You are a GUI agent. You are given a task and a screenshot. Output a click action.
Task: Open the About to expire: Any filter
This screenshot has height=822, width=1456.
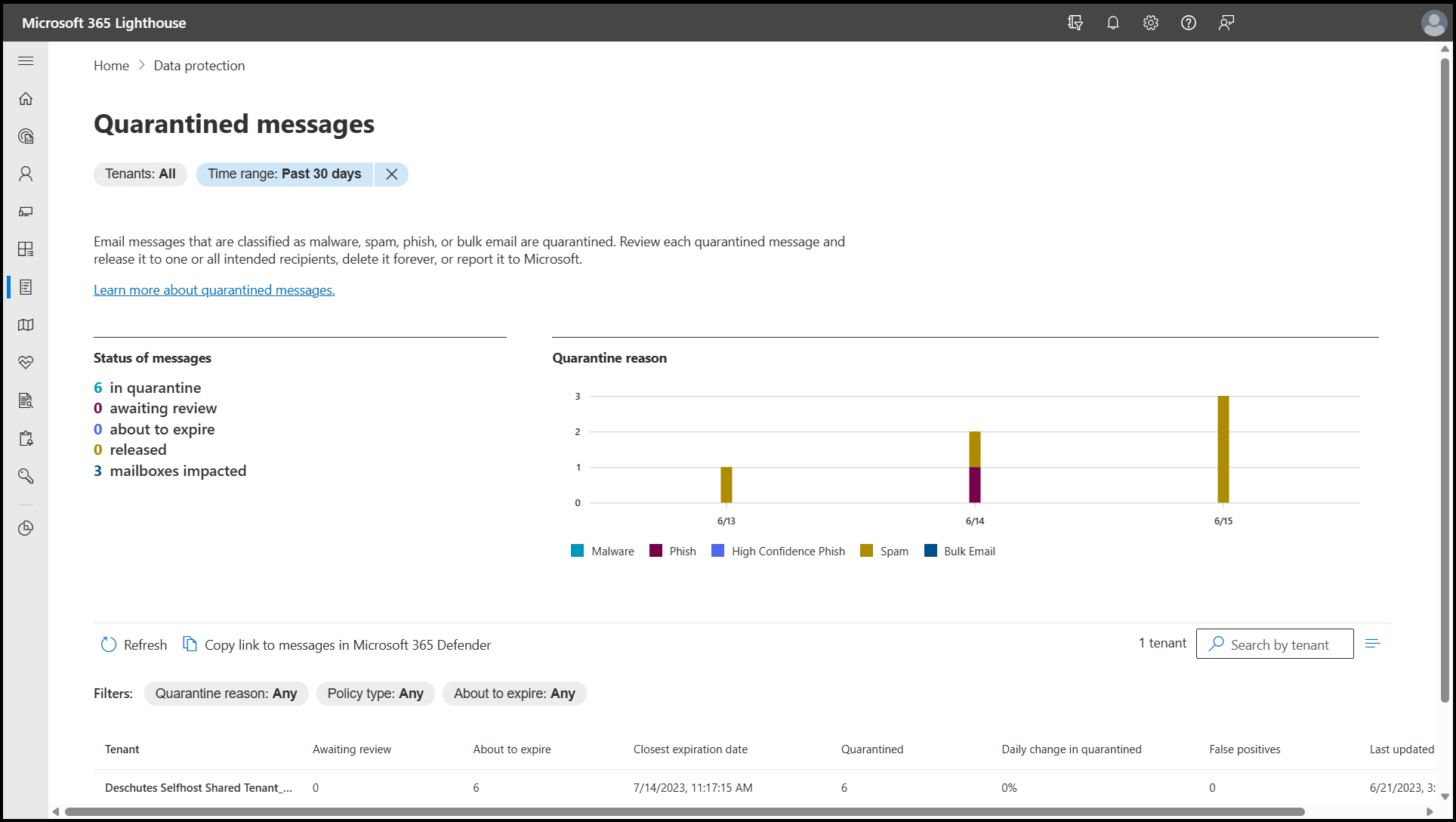pos(514,694)
